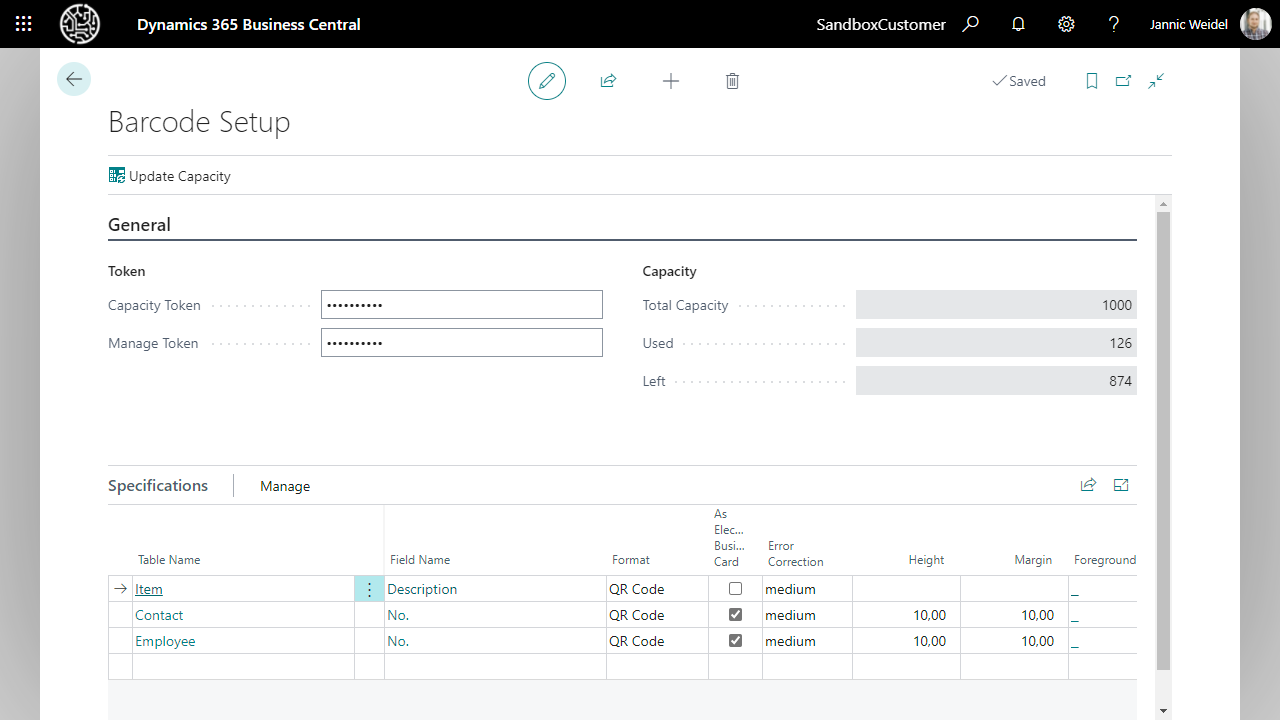This screenshot has width=1280, height=720.
Task: Delete record using trash icon
Action: pyautogui.click(x=732, y=81)
